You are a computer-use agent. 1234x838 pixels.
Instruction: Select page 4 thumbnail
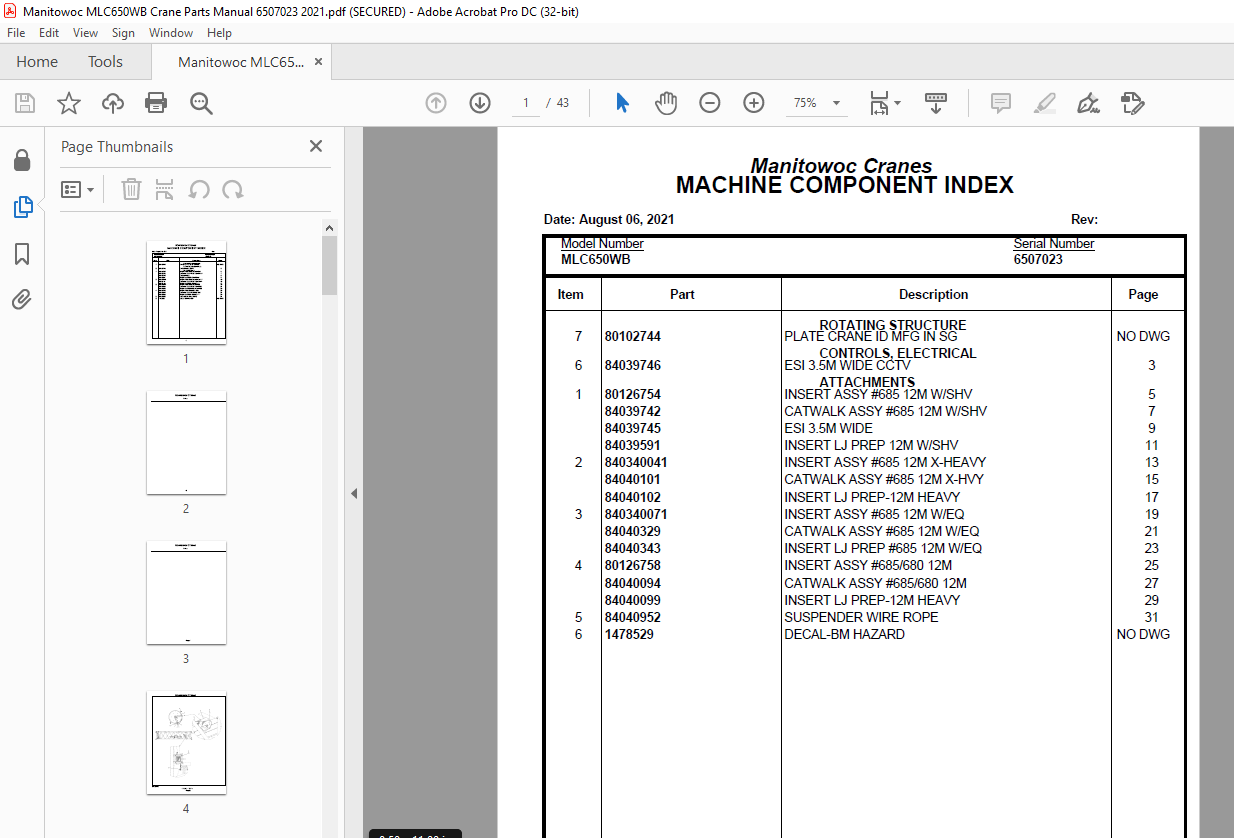[x=186, y=742]
